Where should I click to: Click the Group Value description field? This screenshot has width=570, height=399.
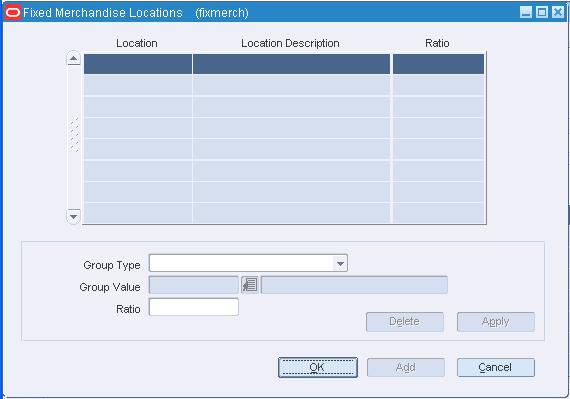354,285
